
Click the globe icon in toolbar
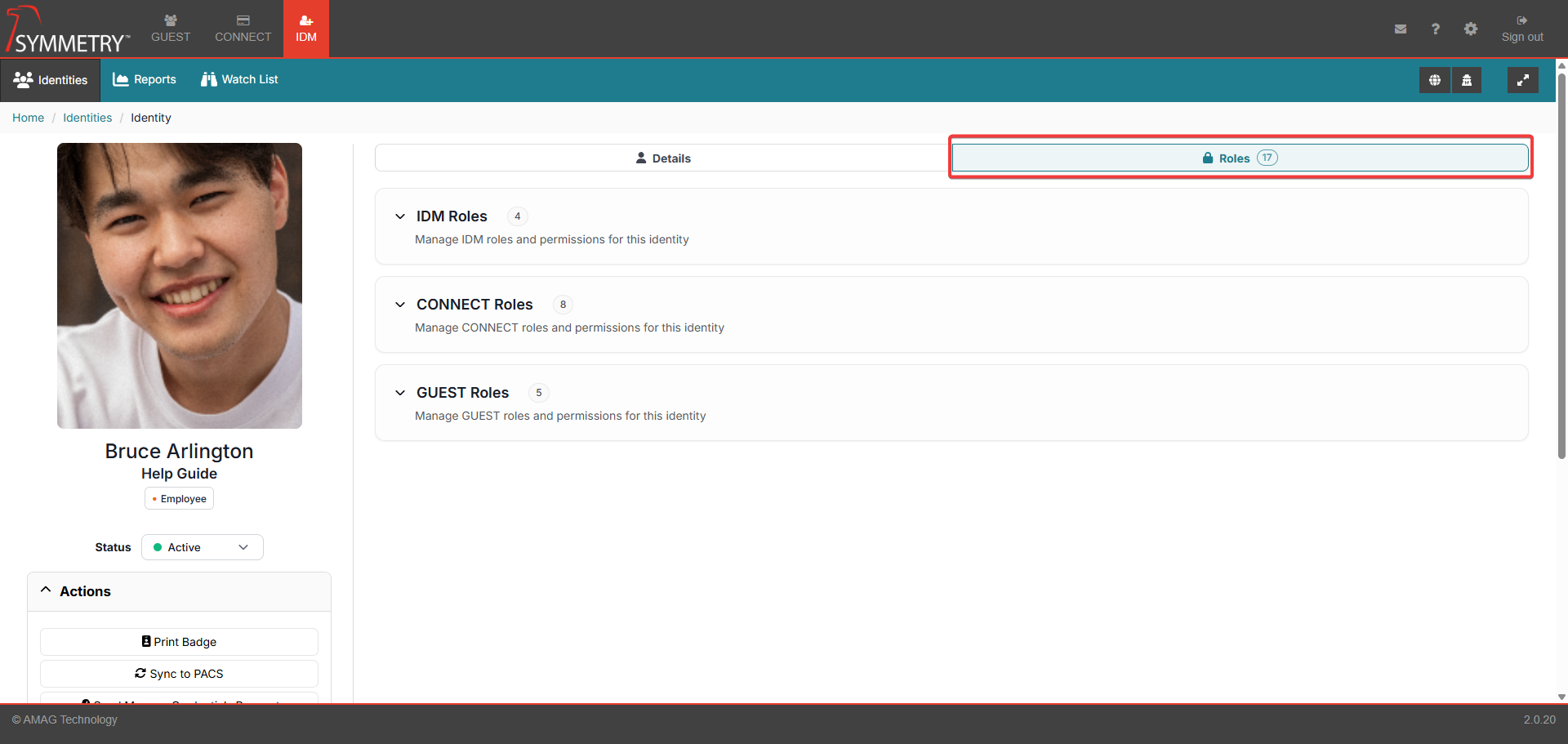point(1434,80)
